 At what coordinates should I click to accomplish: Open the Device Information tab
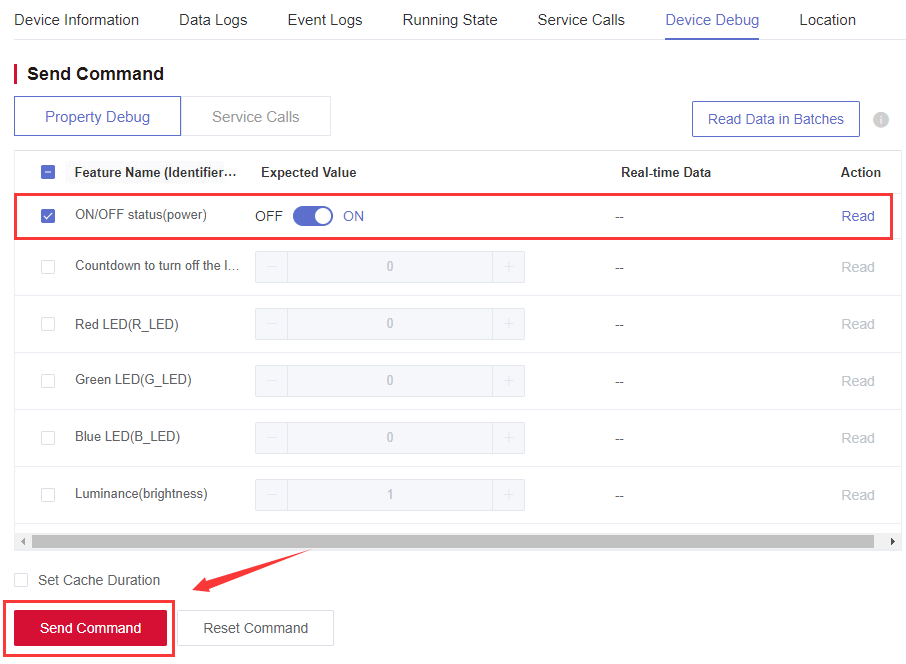point(76,20)
